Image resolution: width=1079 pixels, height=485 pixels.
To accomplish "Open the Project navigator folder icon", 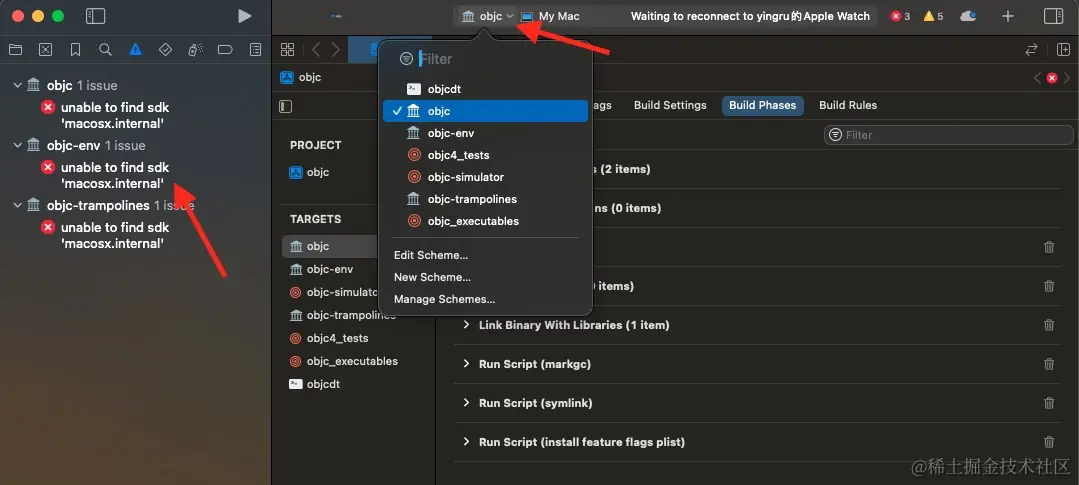I will coord(15,50).
